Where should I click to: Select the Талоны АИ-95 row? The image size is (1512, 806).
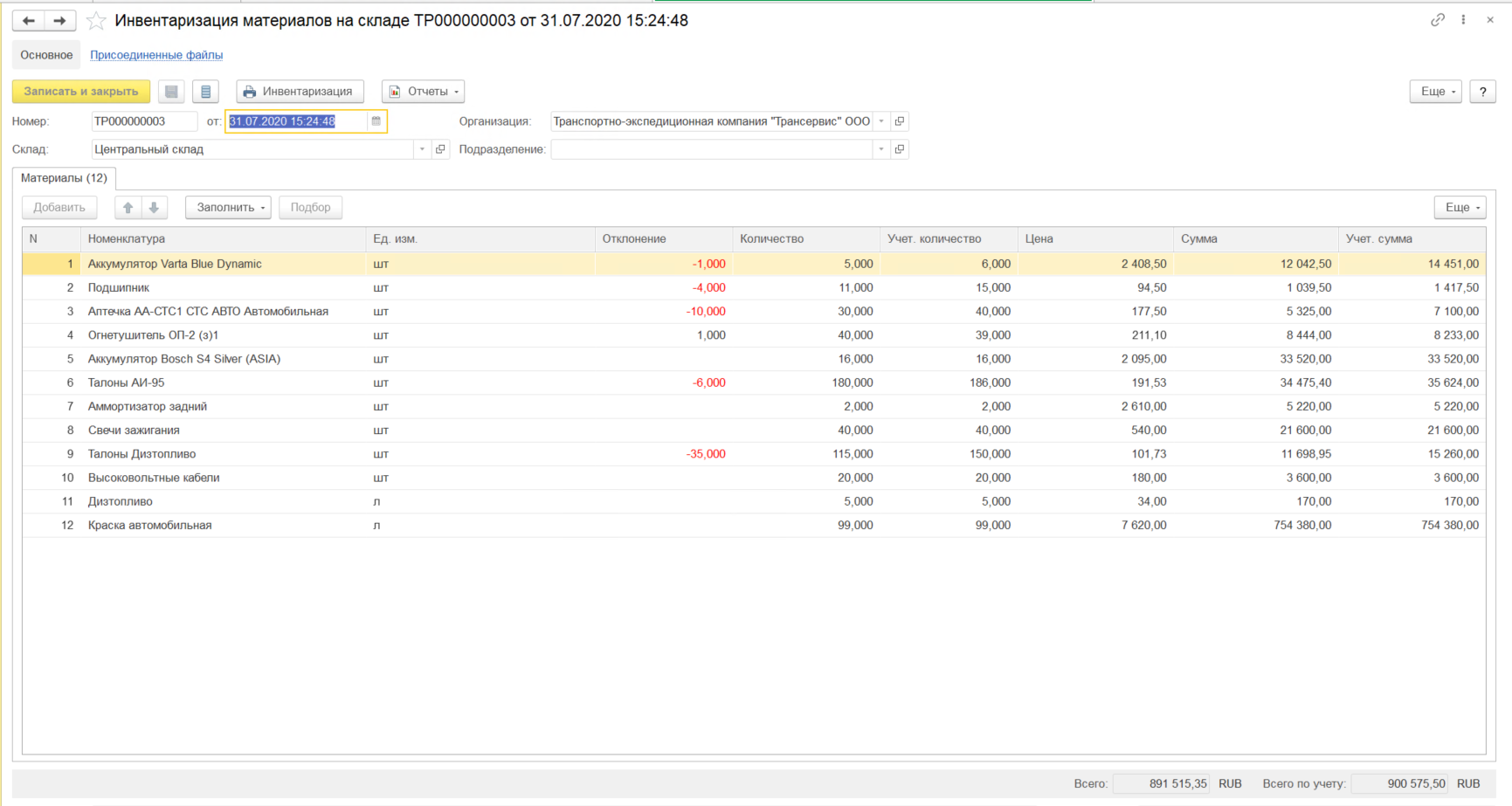click(754, 382)
